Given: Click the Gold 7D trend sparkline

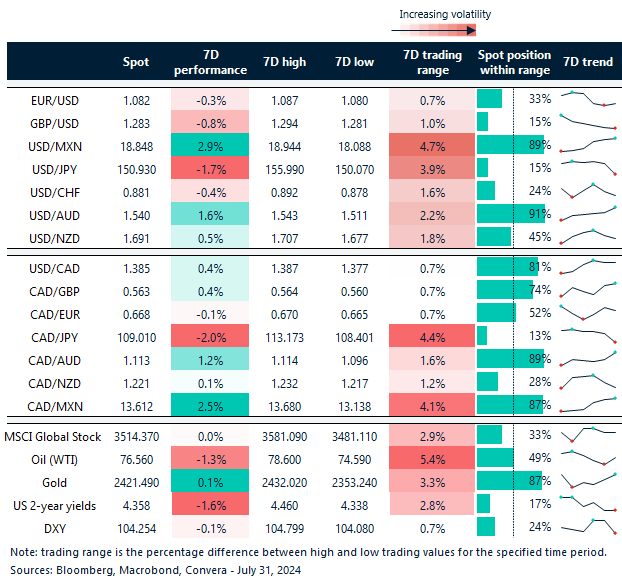Looking at the screenshot, I should (588, 482).
